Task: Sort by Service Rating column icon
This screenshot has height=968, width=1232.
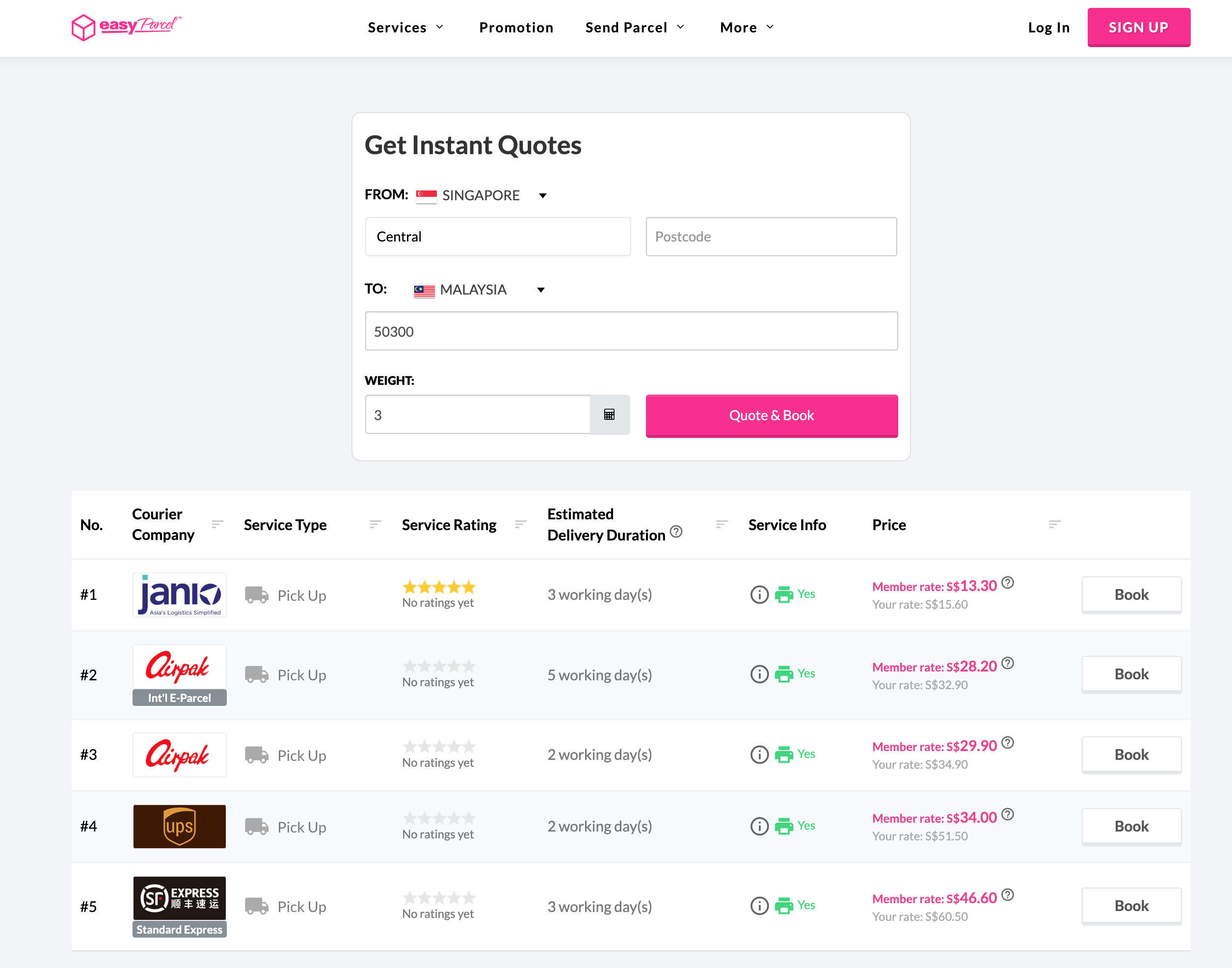Action: 520,524
